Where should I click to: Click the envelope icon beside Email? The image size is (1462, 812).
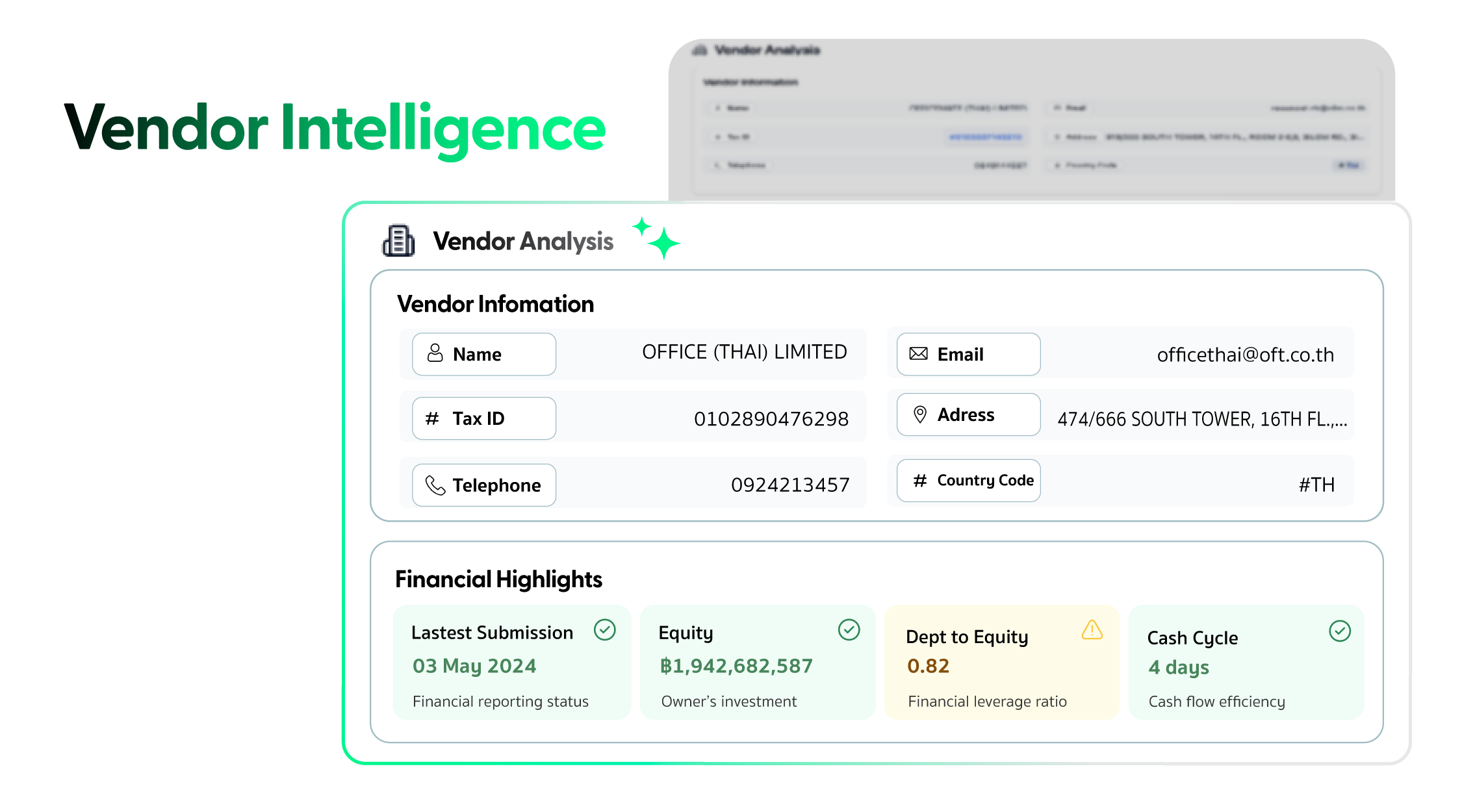[x=918, y=353]
